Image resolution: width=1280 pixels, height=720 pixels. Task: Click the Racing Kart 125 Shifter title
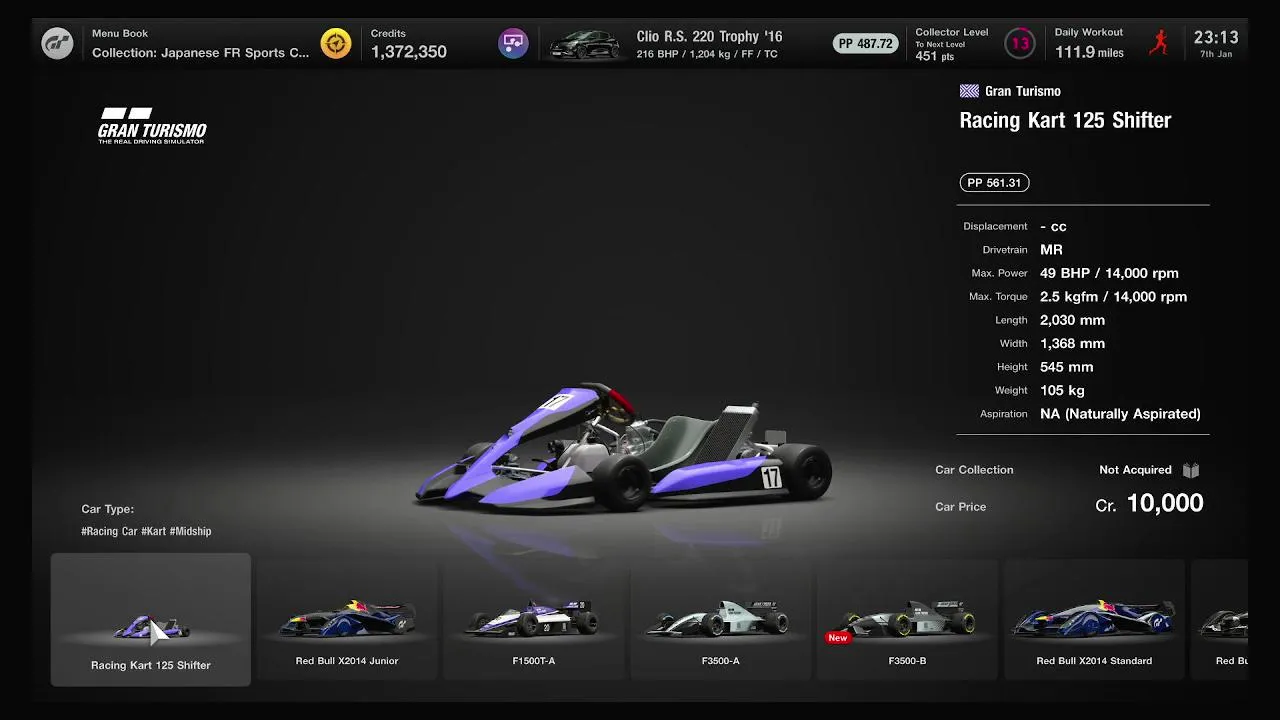1065,120
